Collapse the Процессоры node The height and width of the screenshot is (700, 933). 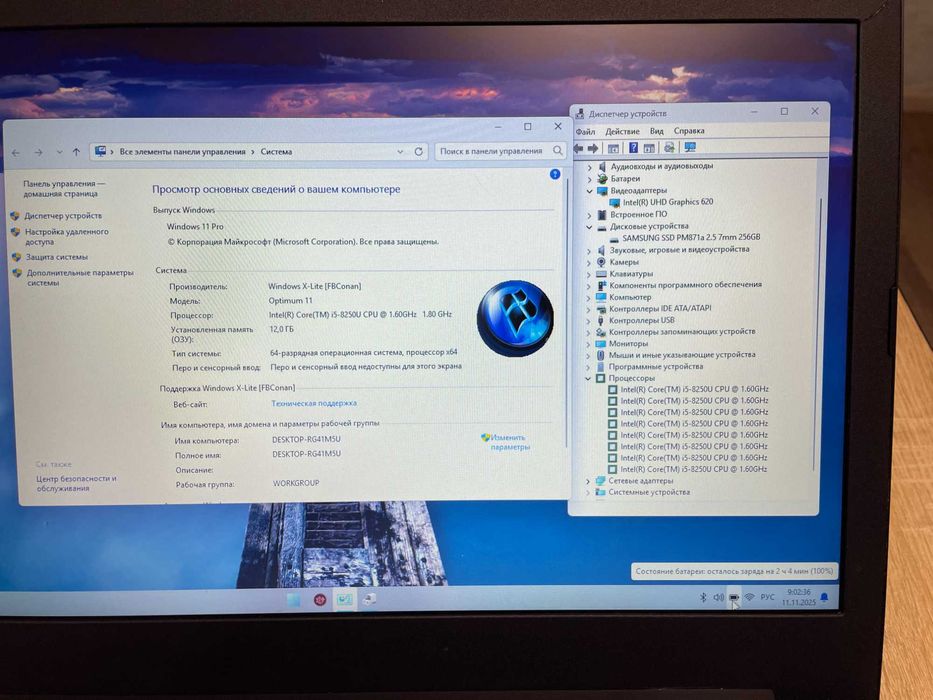point(588,379)
